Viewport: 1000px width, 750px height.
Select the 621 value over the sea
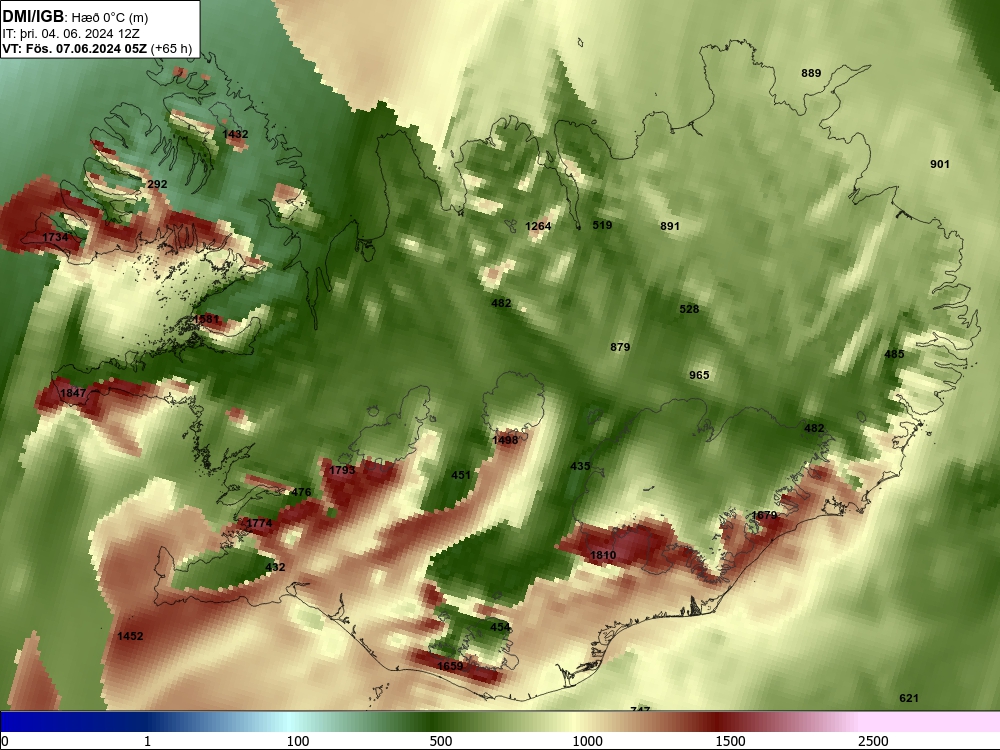[x=909, y=698]
